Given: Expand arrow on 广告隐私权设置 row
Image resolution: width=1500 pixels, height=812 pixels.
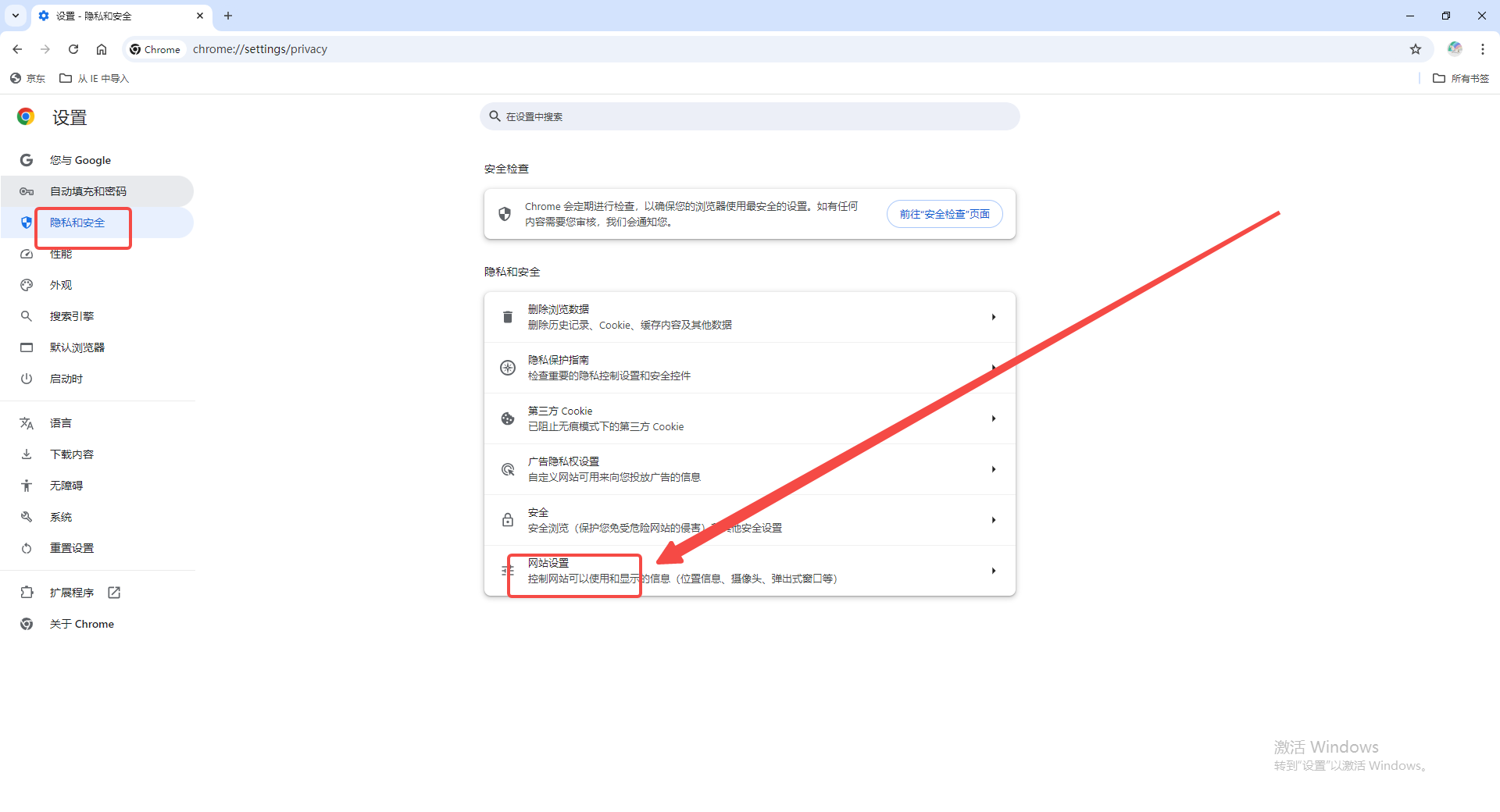Looking at the screenshot, I should pos(994,469).
